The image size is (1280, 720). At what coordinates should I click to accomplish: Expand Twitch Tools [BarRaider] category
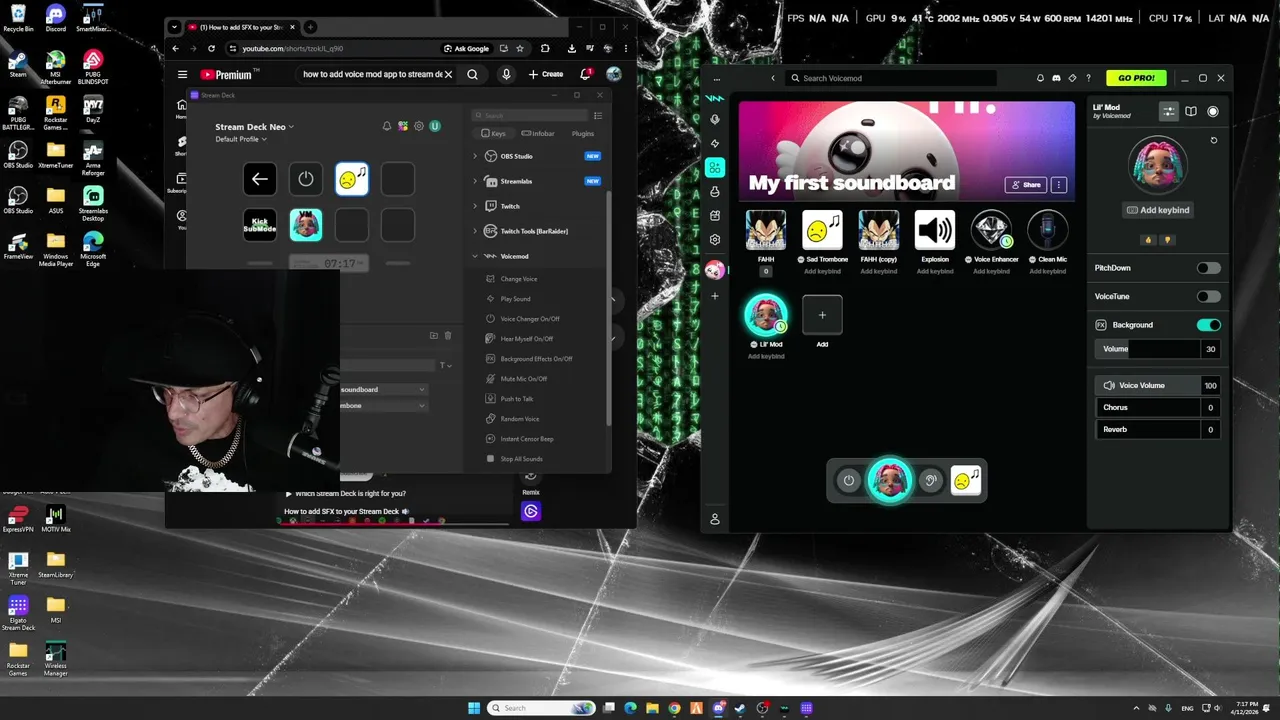pyautogui.click(x=475, y=231)
